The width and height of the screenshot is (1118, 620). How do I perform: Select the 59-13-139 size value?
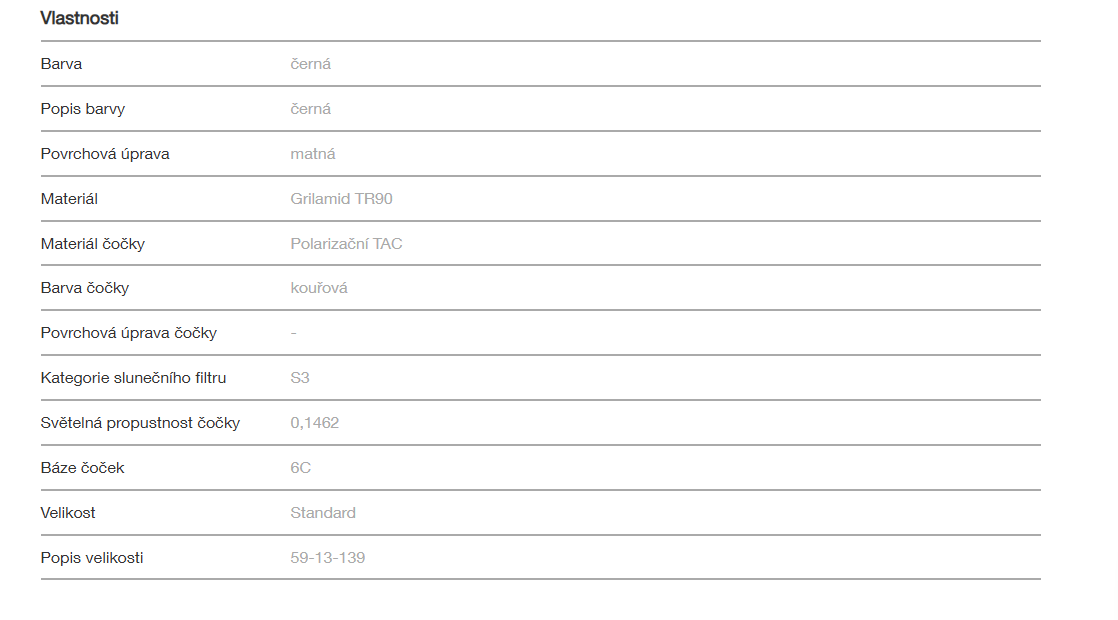tap(328, 558)
